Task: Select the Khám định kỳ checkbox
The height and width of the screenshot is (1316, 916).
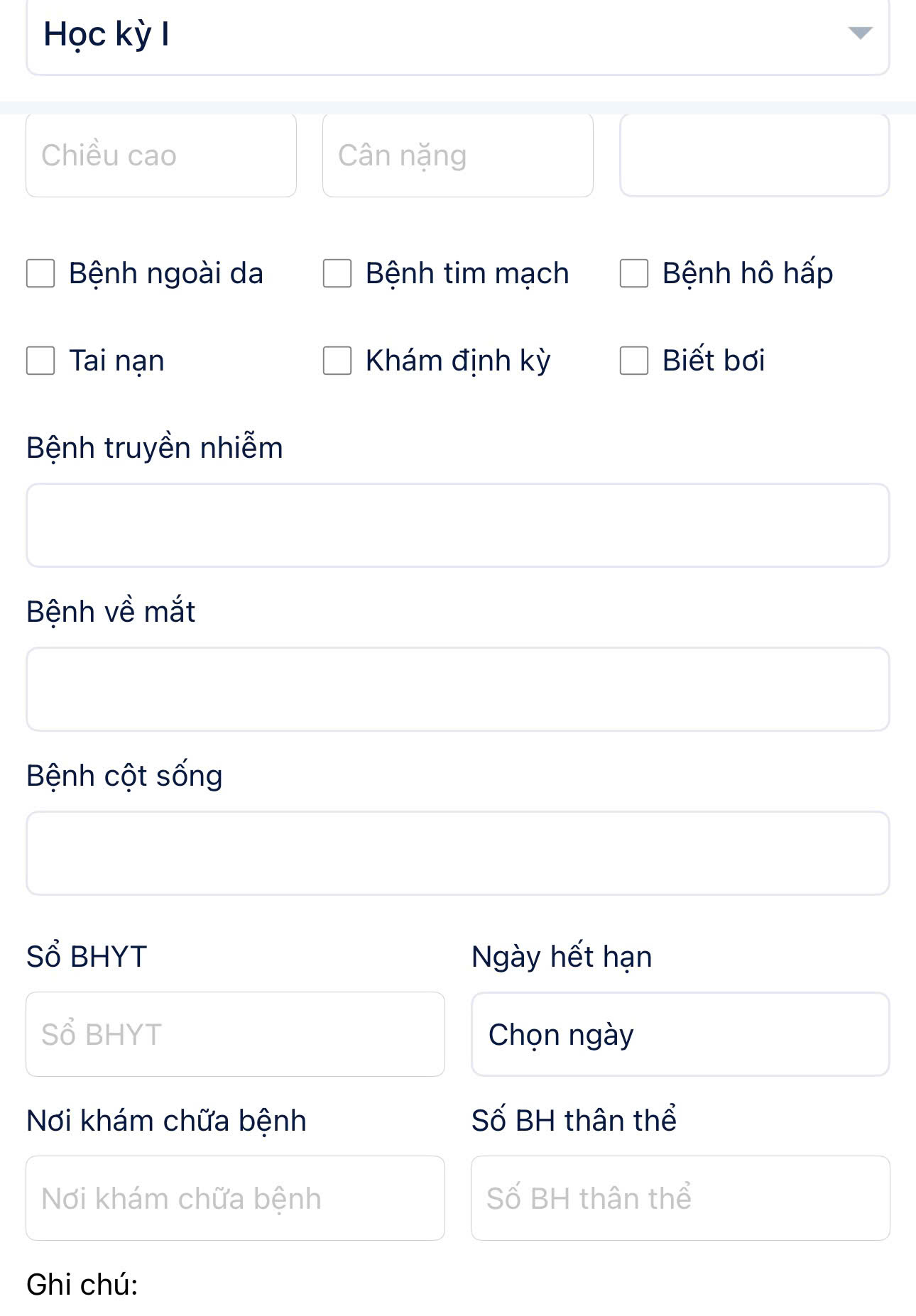Action: point(337,361)
